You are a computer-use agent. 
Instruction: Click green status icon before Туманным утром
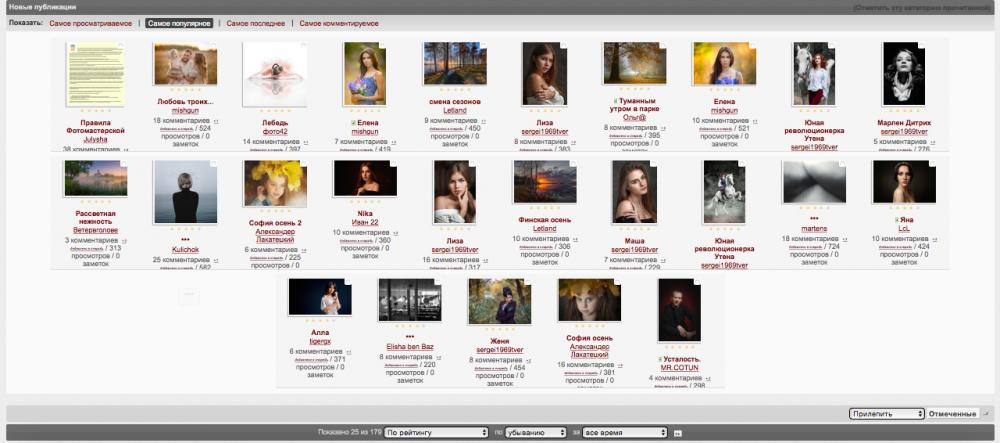615,101
